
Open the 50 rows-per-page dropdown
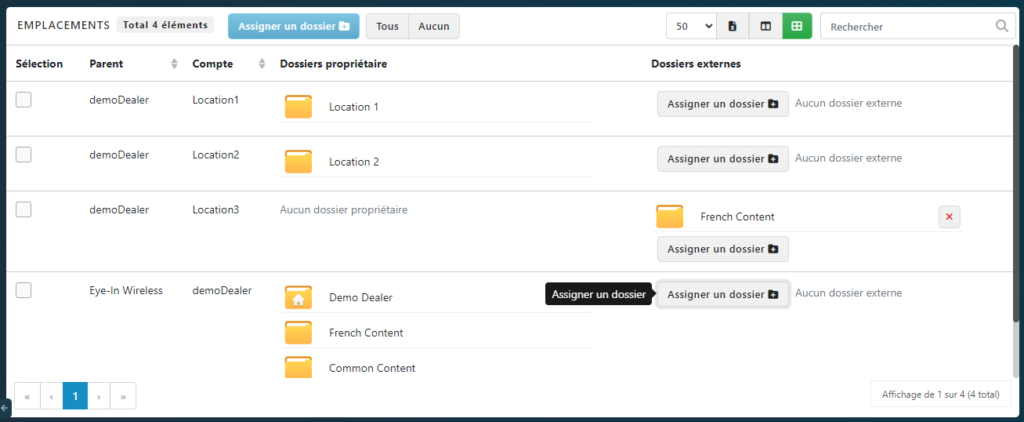coord(691,26)
